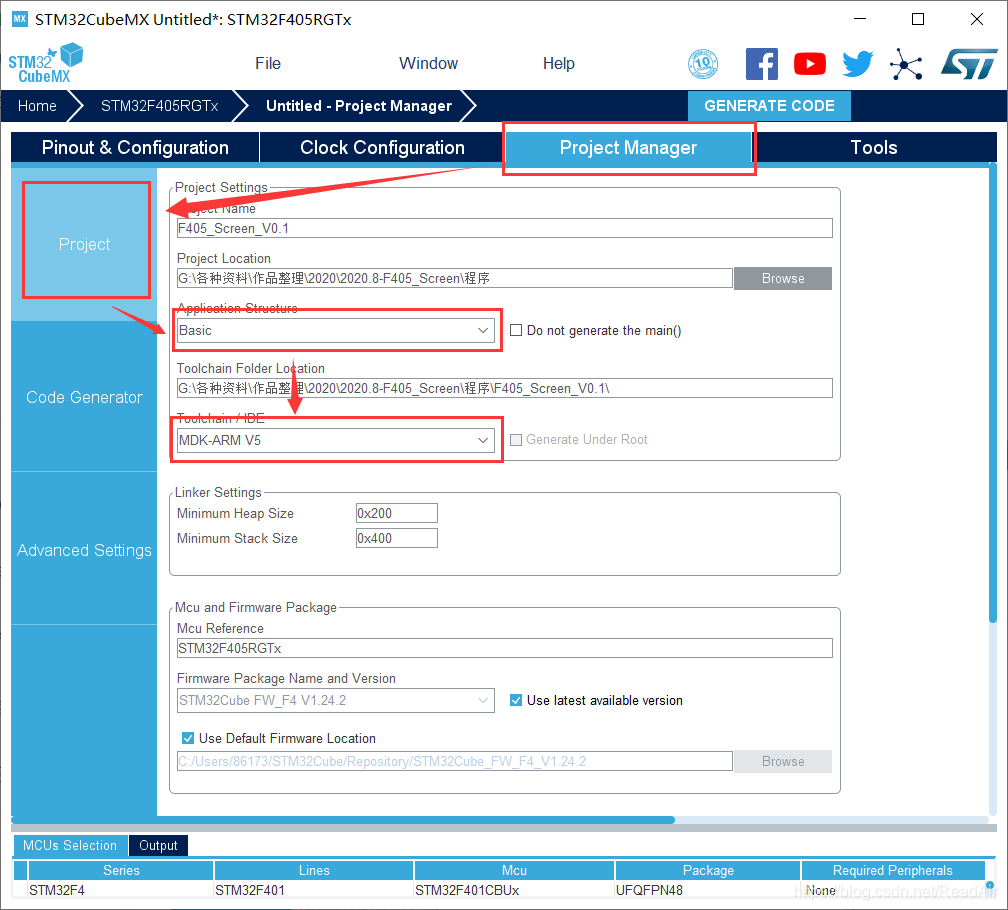Toggle Use latest available version checkbox
The height and width of the screenshot is (910, 1008).
(516, 700)
